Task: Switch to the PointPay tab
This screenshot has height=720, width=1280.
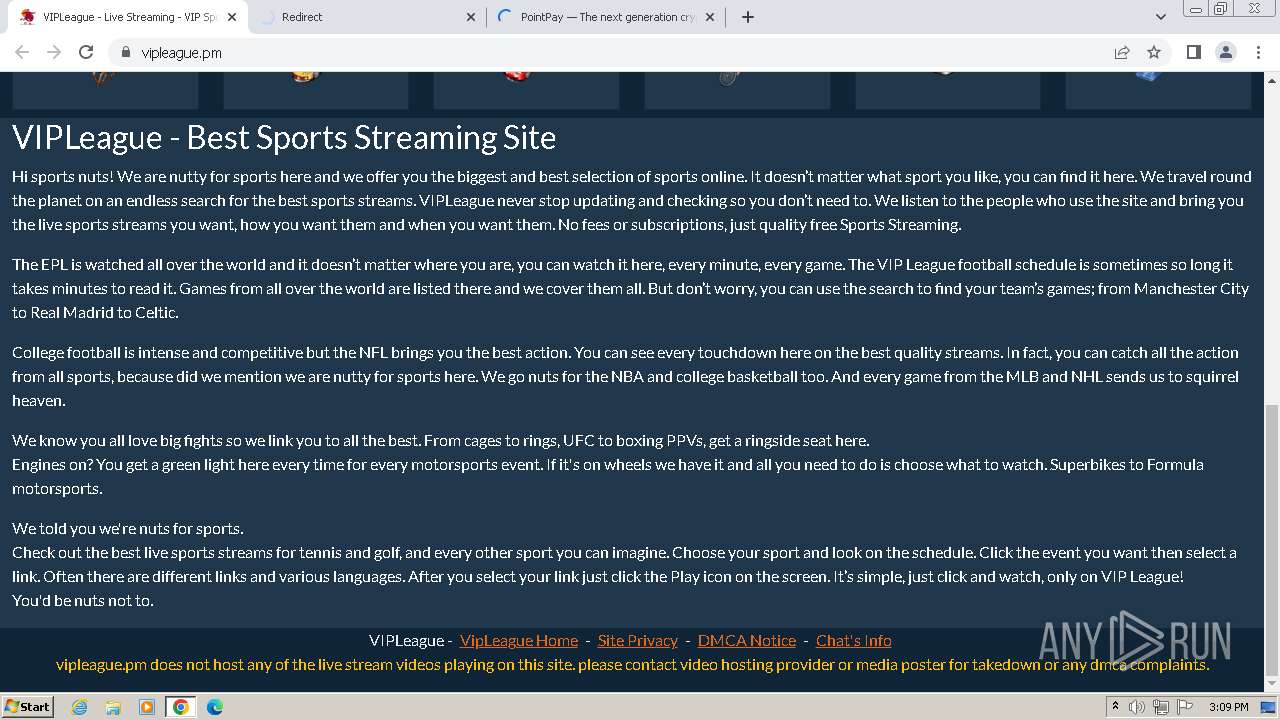Action: [607, 17]
